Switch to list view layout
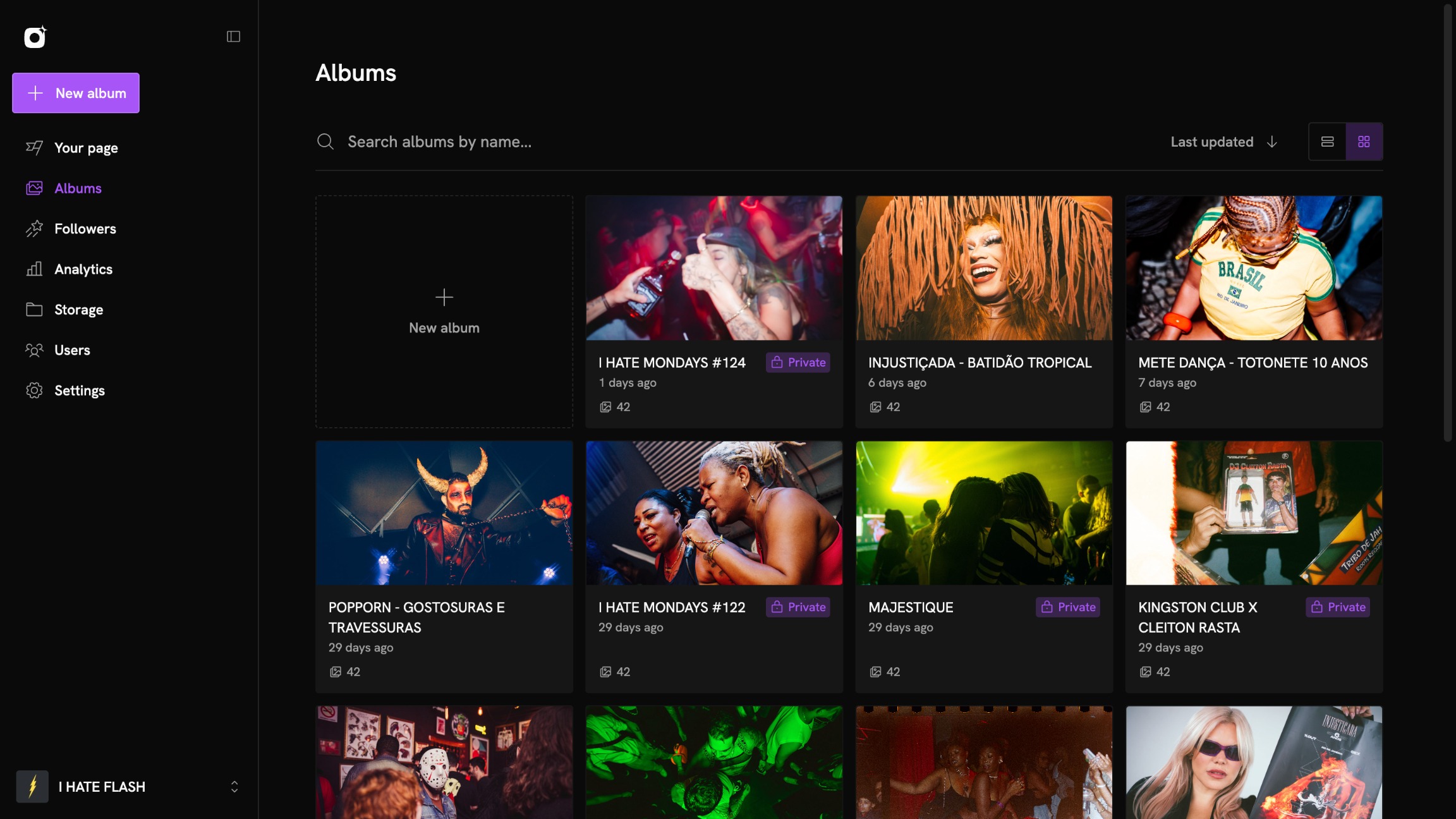Screen dimensions: 1456x819 point(1327,142)
